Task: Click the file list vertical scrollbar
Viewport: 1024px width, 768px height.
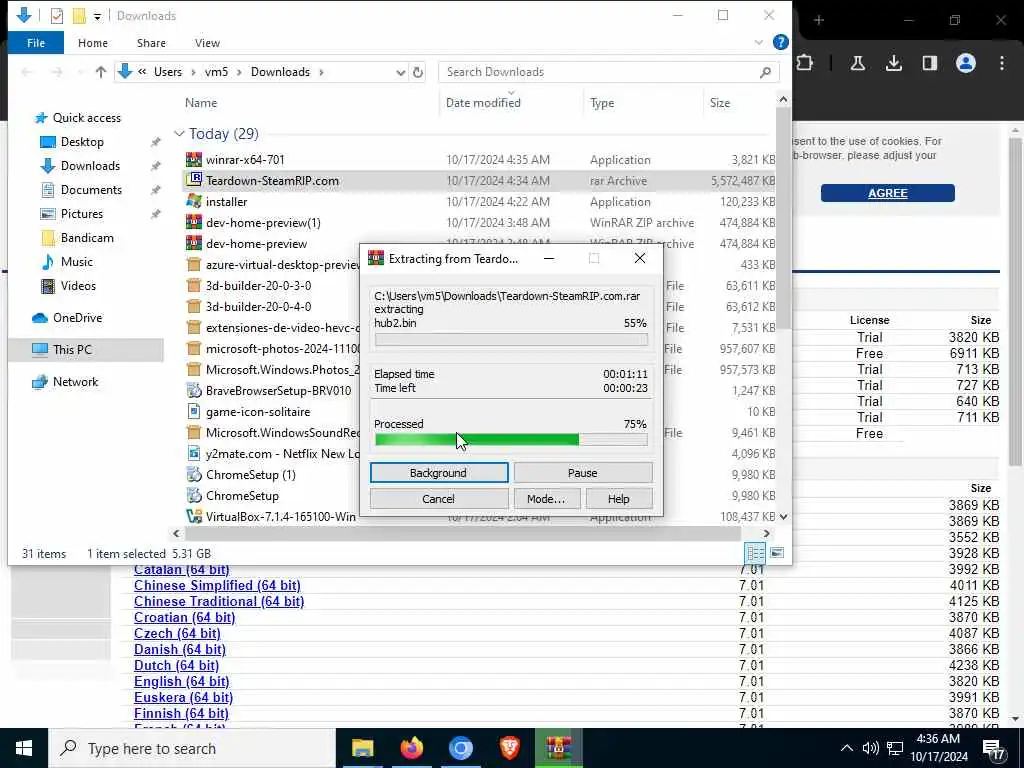Action: pyautogui.click(x=783, y=216)
